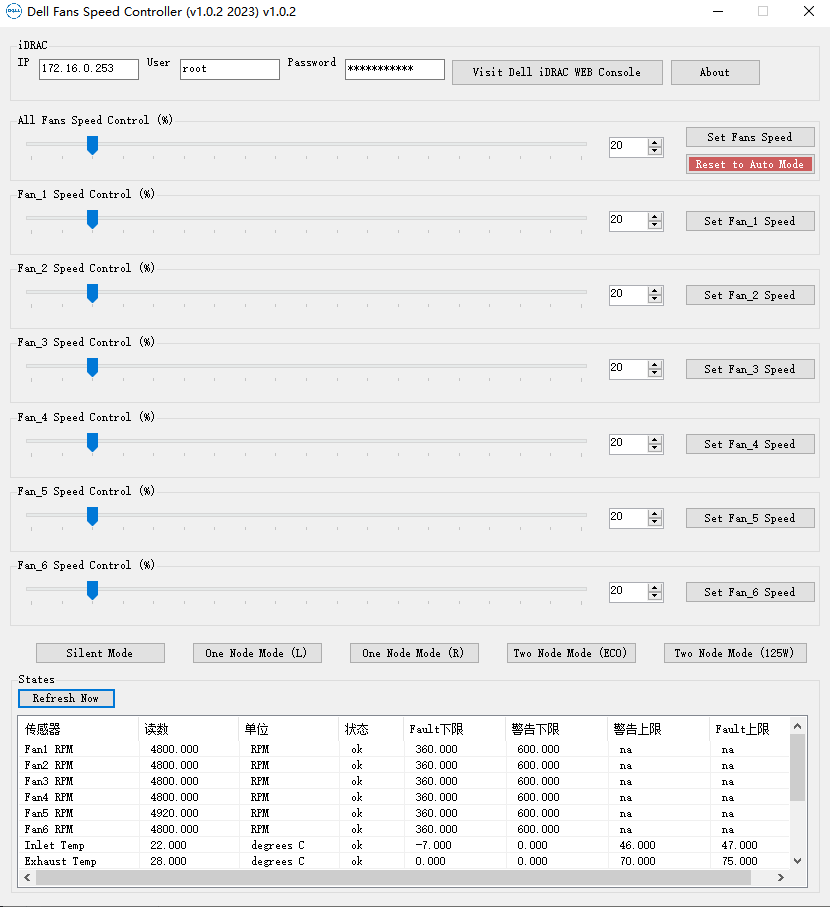
Task: Click the Fan_6 speed value box
Action: tap(628, 592)
